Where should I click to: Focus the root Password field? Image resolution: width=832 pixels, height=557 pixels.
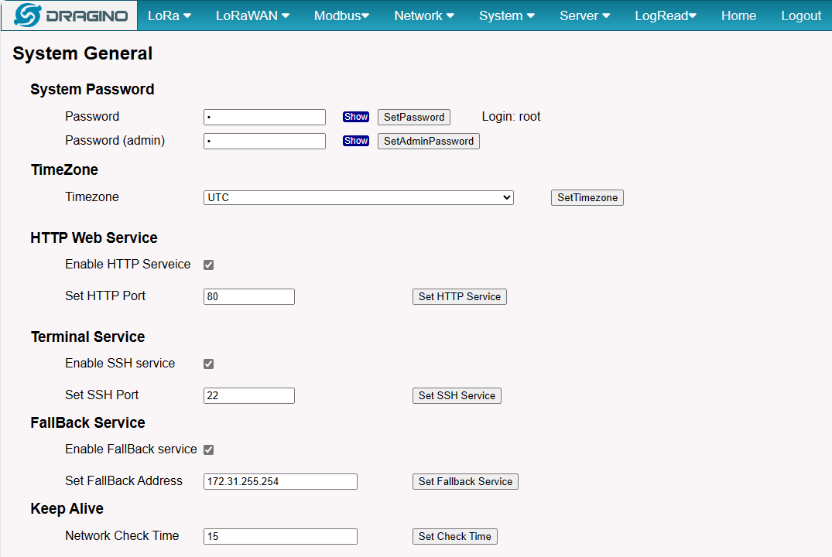click(x=264, y=117)
